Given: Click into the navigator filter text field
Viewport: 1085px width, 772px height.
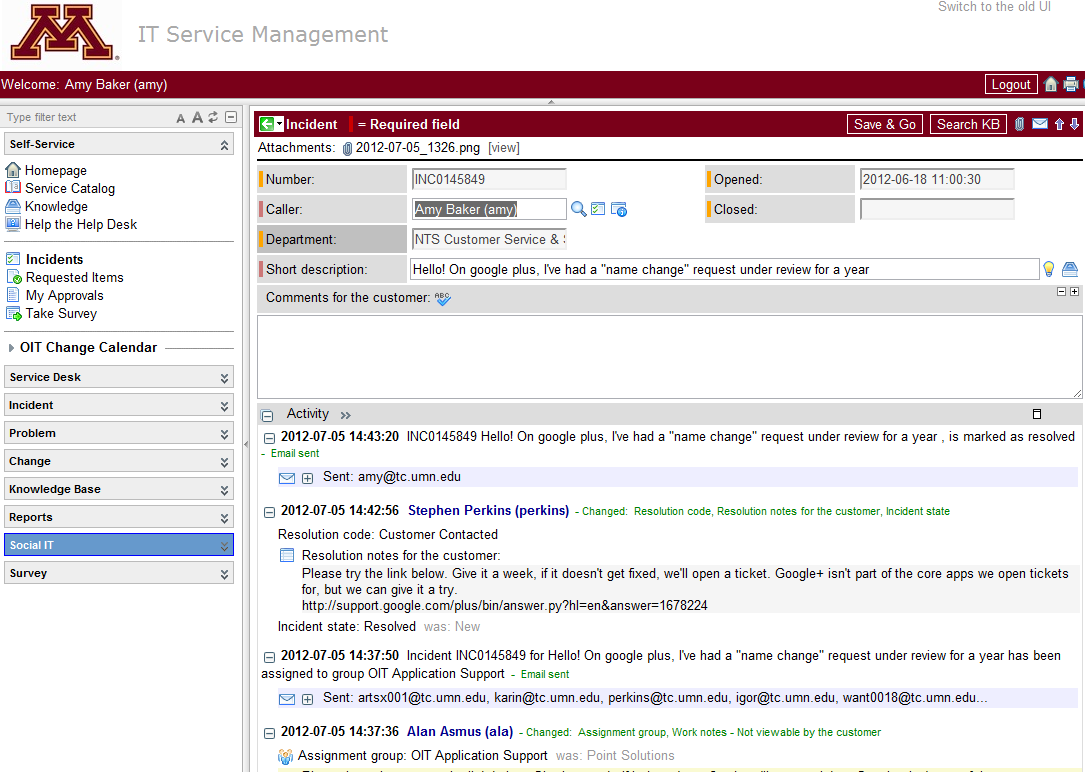Looking at the screenshot, I should (86, 118).
